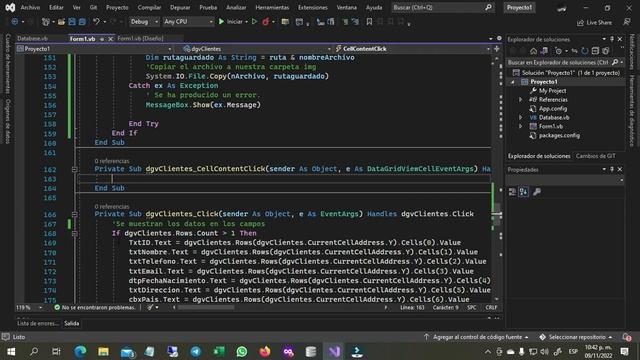Click the Collapse All icon in Solution Explorer
640x360 pixels.
coord(595,51)
